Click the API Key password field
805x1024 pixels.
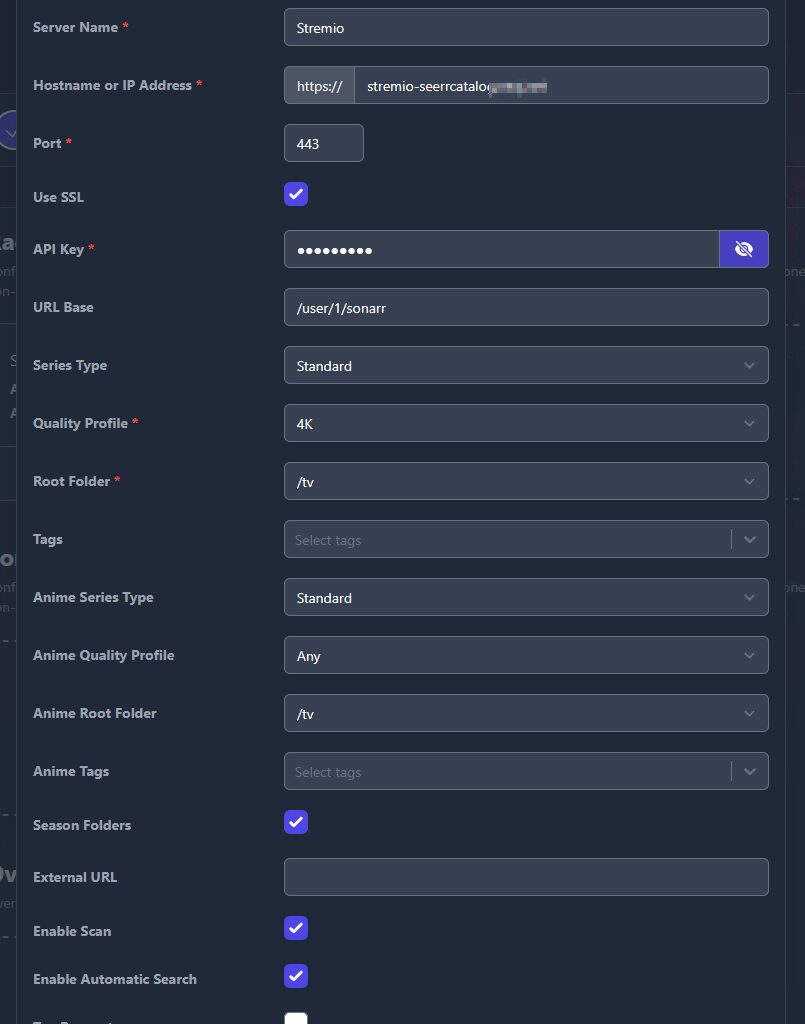tap(500, 250)
